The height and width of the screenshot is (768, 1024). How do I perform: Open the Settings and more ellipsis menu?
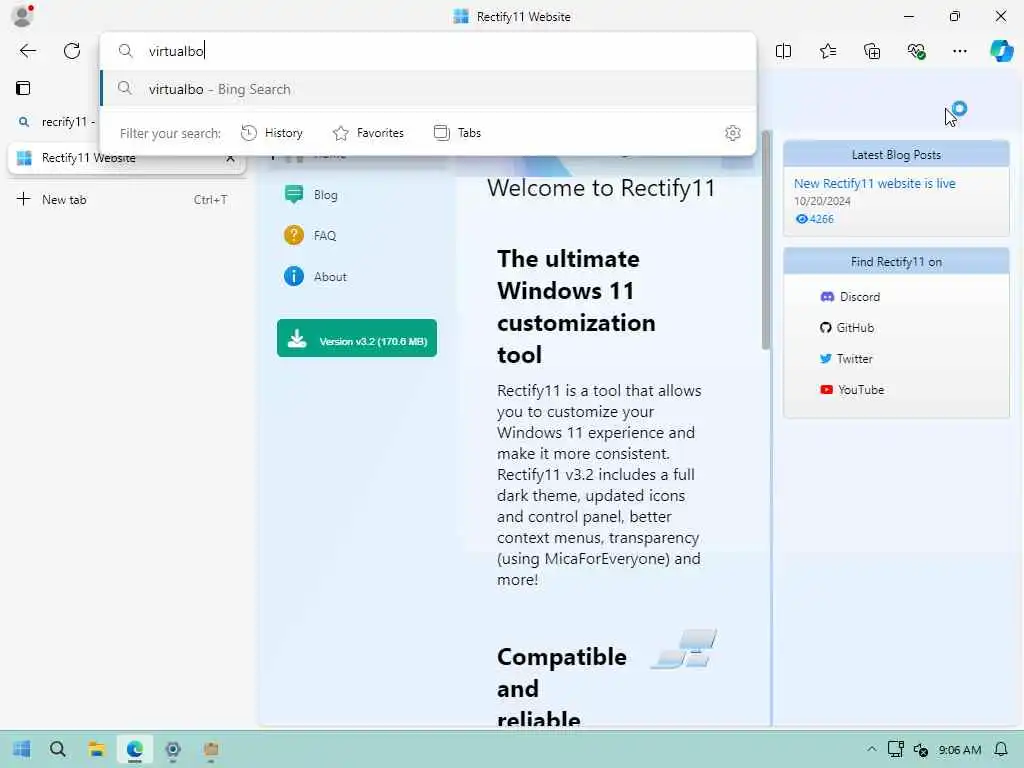[959, 51]
